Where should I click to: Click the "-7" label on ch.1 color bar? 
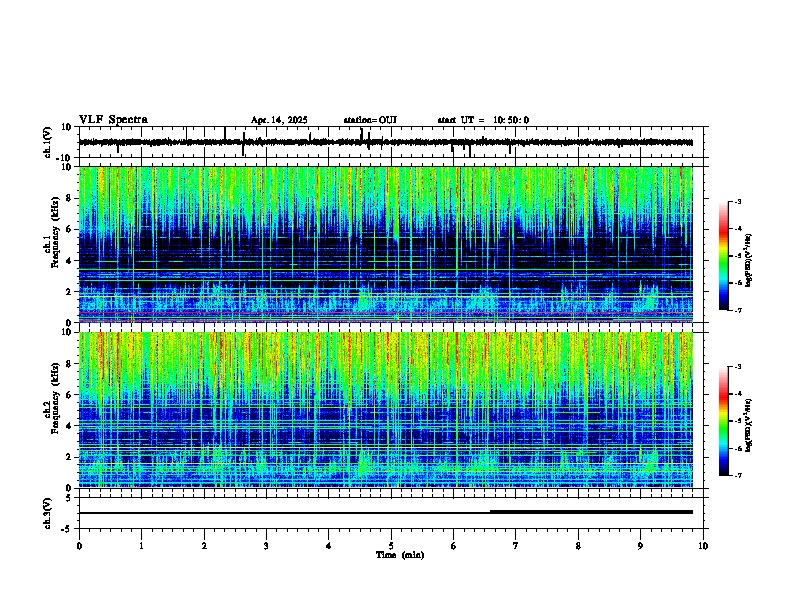click(738, 310)
